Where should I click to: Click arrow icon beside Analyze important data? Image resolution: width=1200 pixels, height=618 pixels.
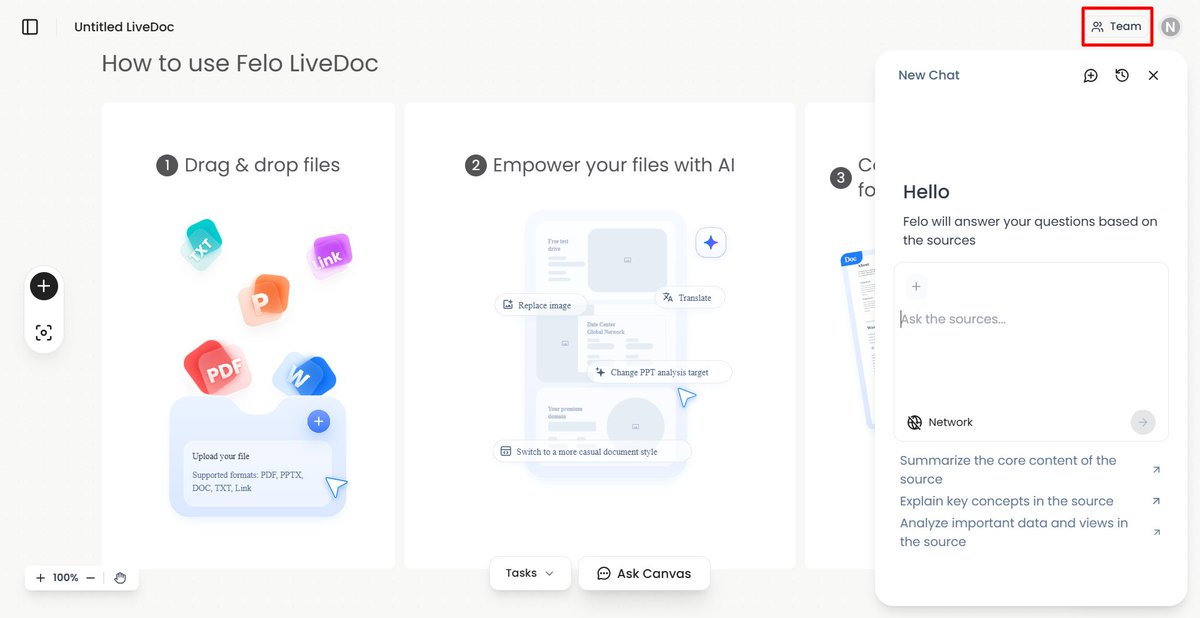coord(1157,532)
